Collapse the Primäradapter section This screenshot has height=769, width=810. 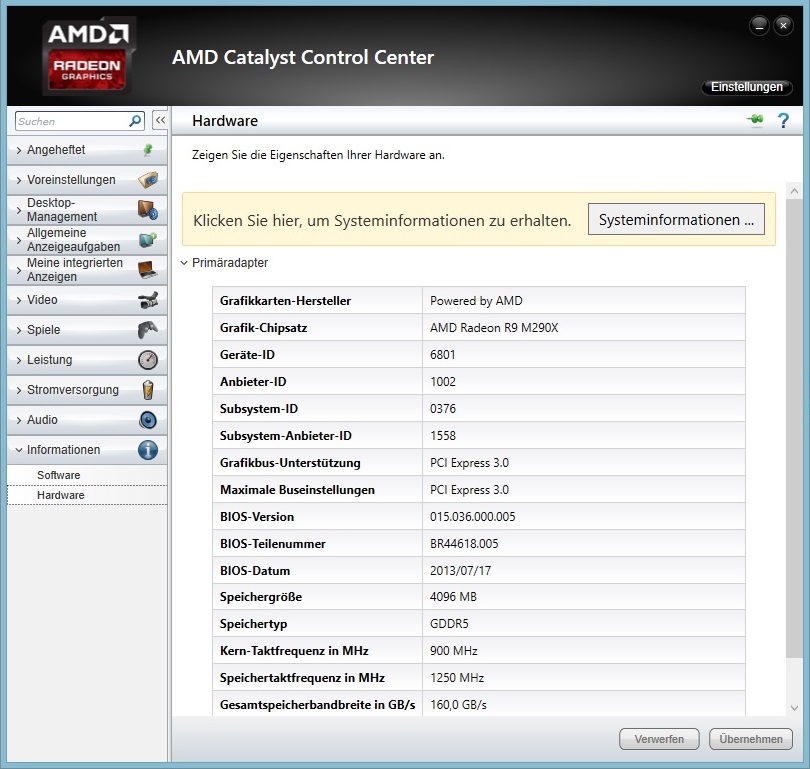click(x=184, y=263)
